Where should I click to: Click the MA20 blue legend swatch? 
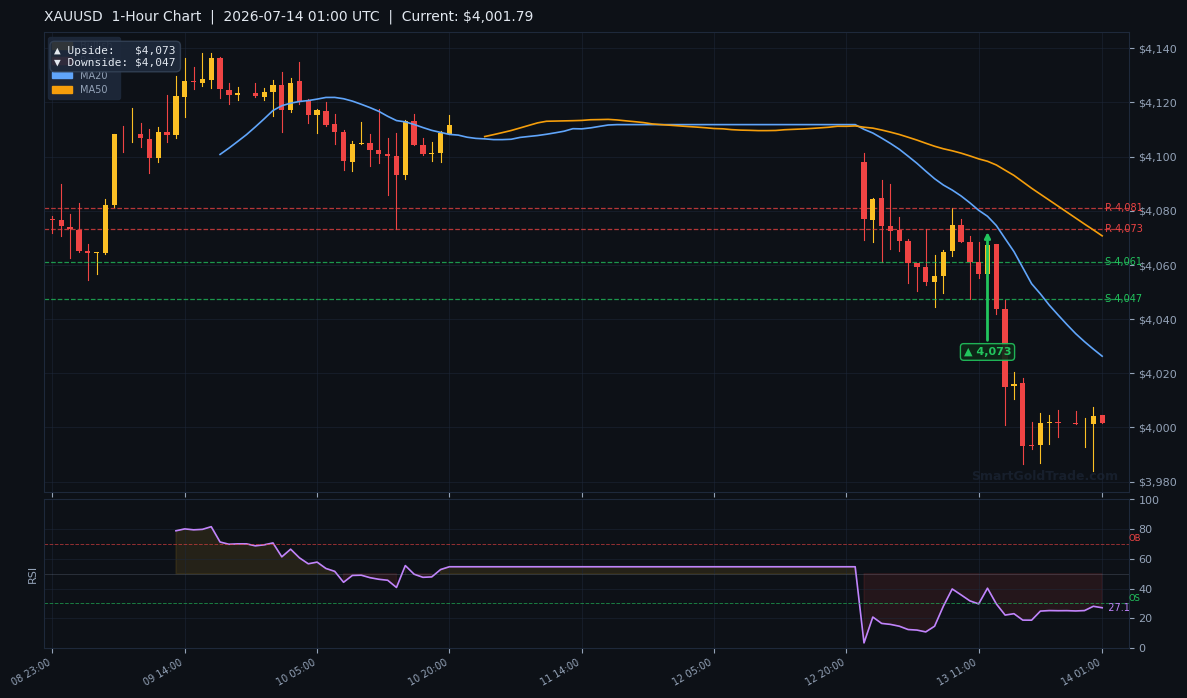coord(62,76)
